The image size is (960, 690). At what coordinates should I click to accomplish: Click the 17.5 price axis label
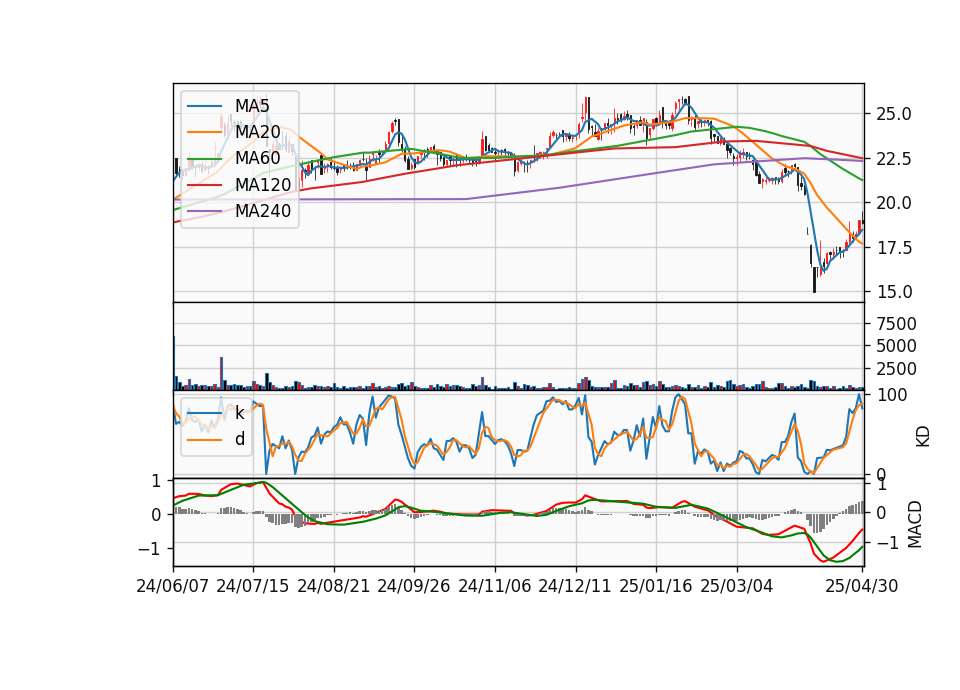(894, 248)
